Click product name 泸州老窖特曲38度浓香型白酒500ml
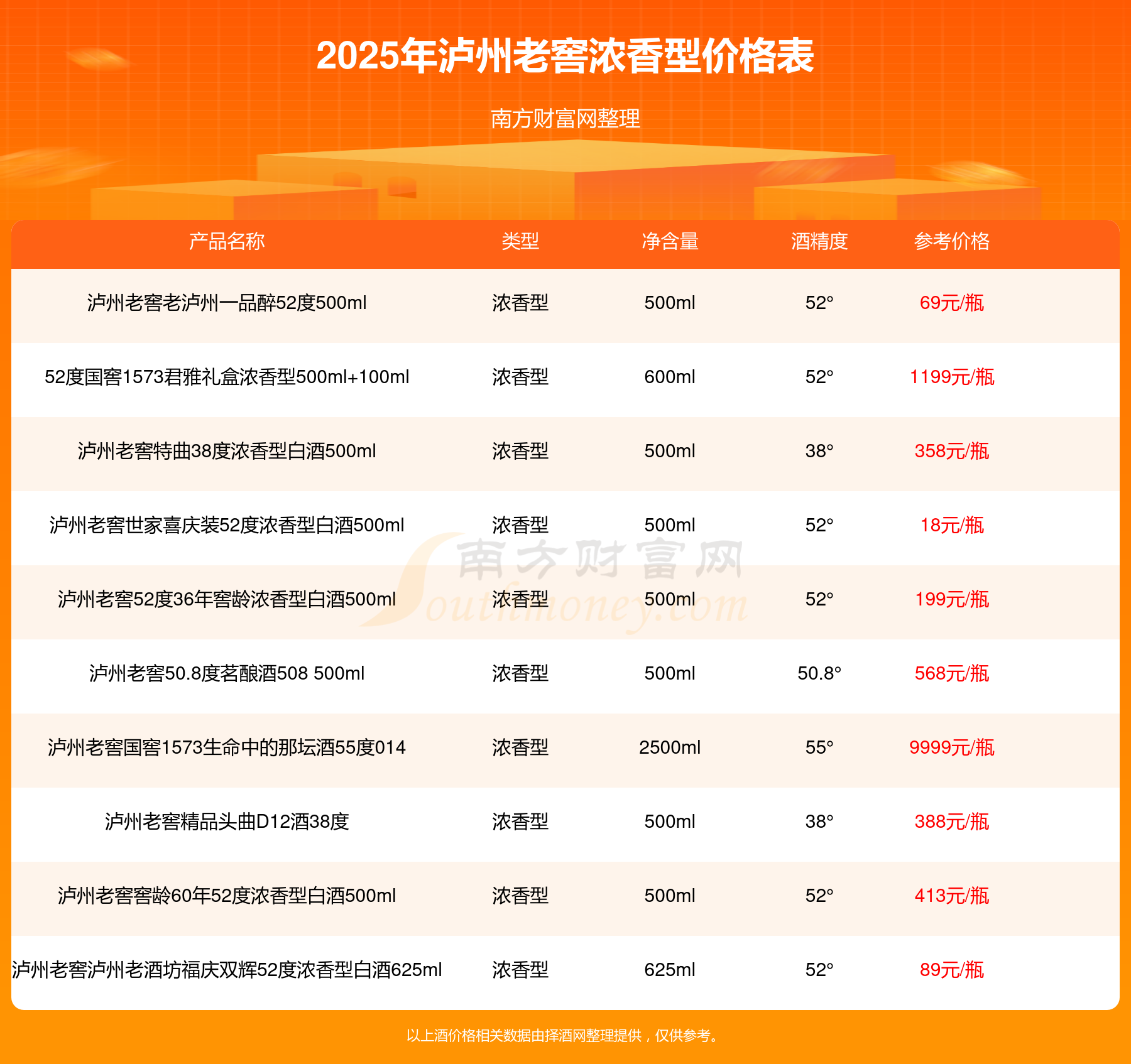1131x1064 pixels. (227, 451)
